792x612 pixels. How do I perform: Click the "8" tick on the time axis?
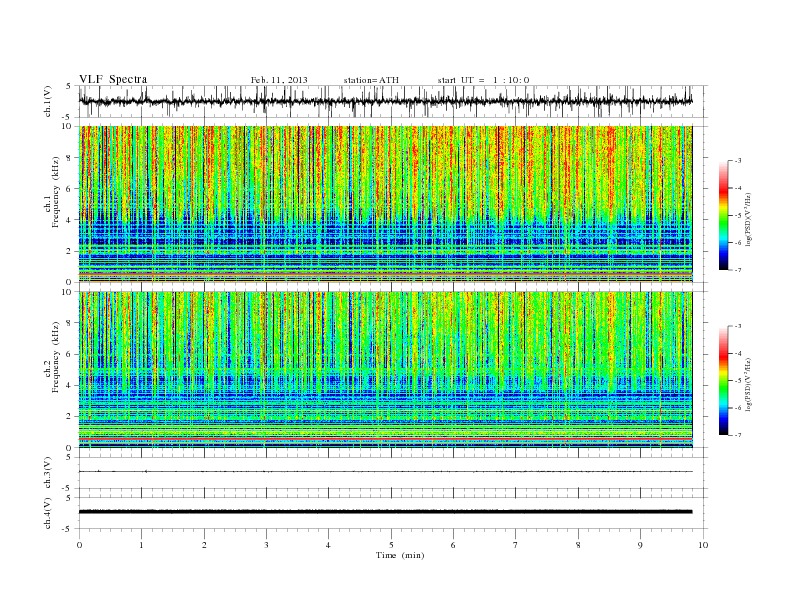(x=578, y=545)
